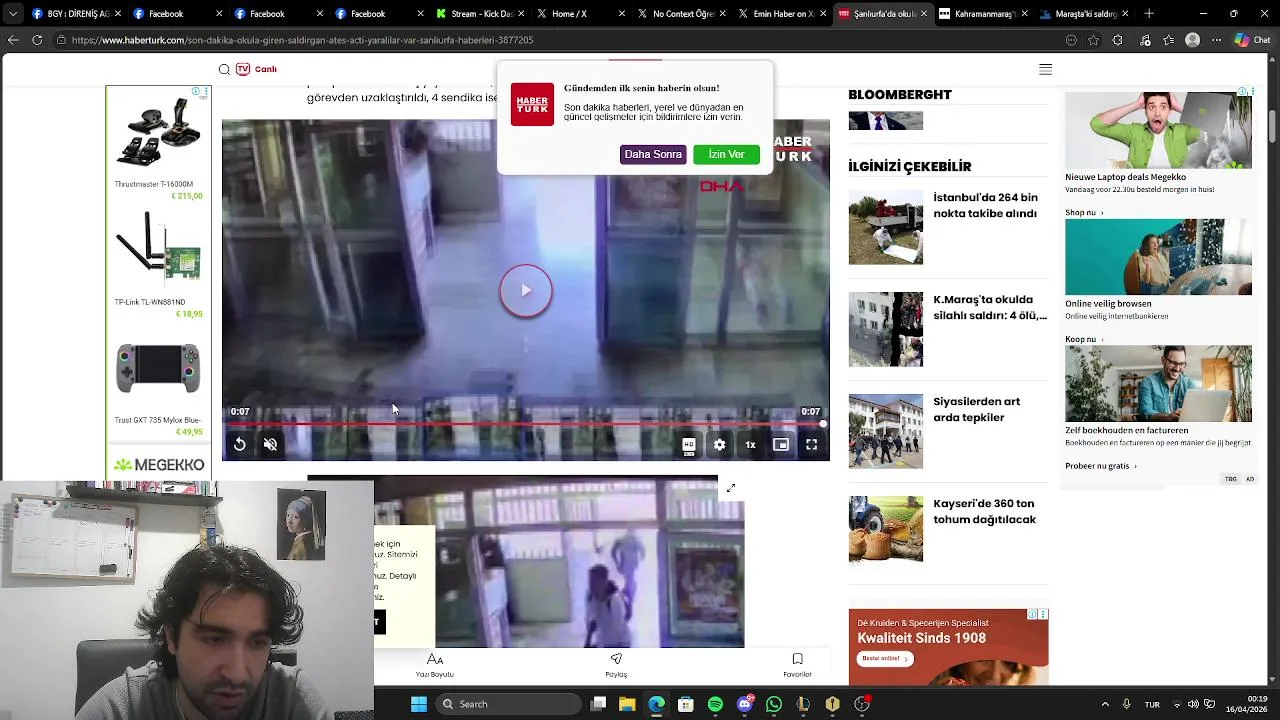Open thumbnail of Kayseri tohum article

coord(886,533)
